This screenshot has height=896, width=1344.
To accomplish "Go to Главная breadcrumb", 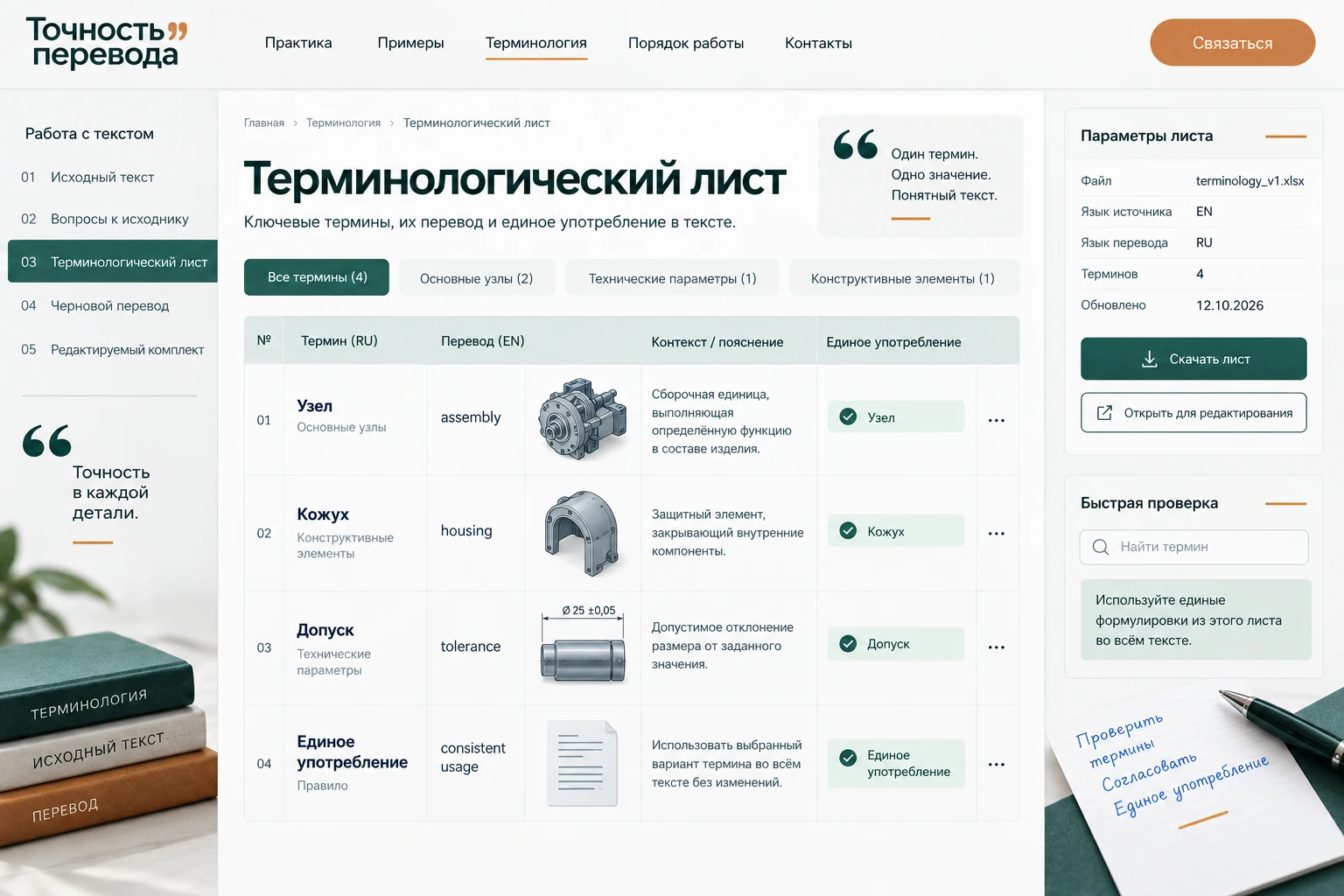I will [264, 123].
